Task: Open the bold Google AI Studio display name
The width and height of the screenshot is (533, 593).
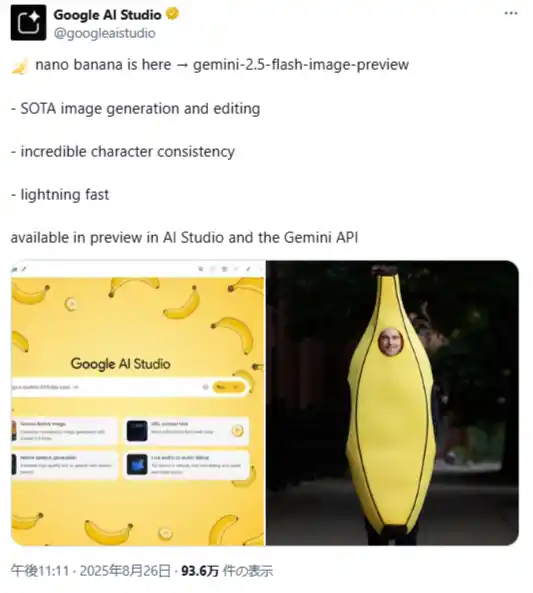Action: (x=107, y=15)
